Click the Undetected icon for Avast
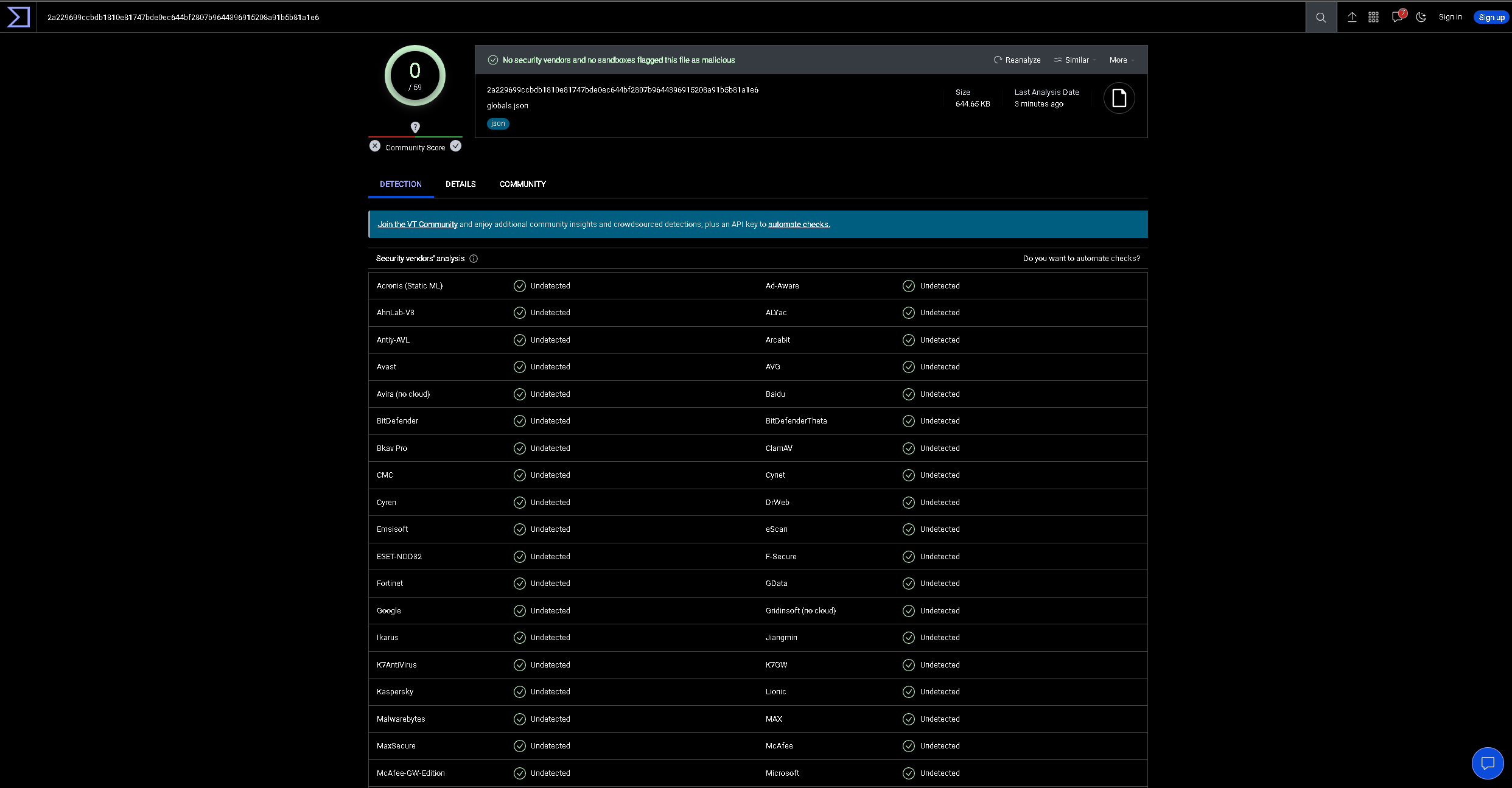This screenshot has height=788, width=1512. pos(519,367)
